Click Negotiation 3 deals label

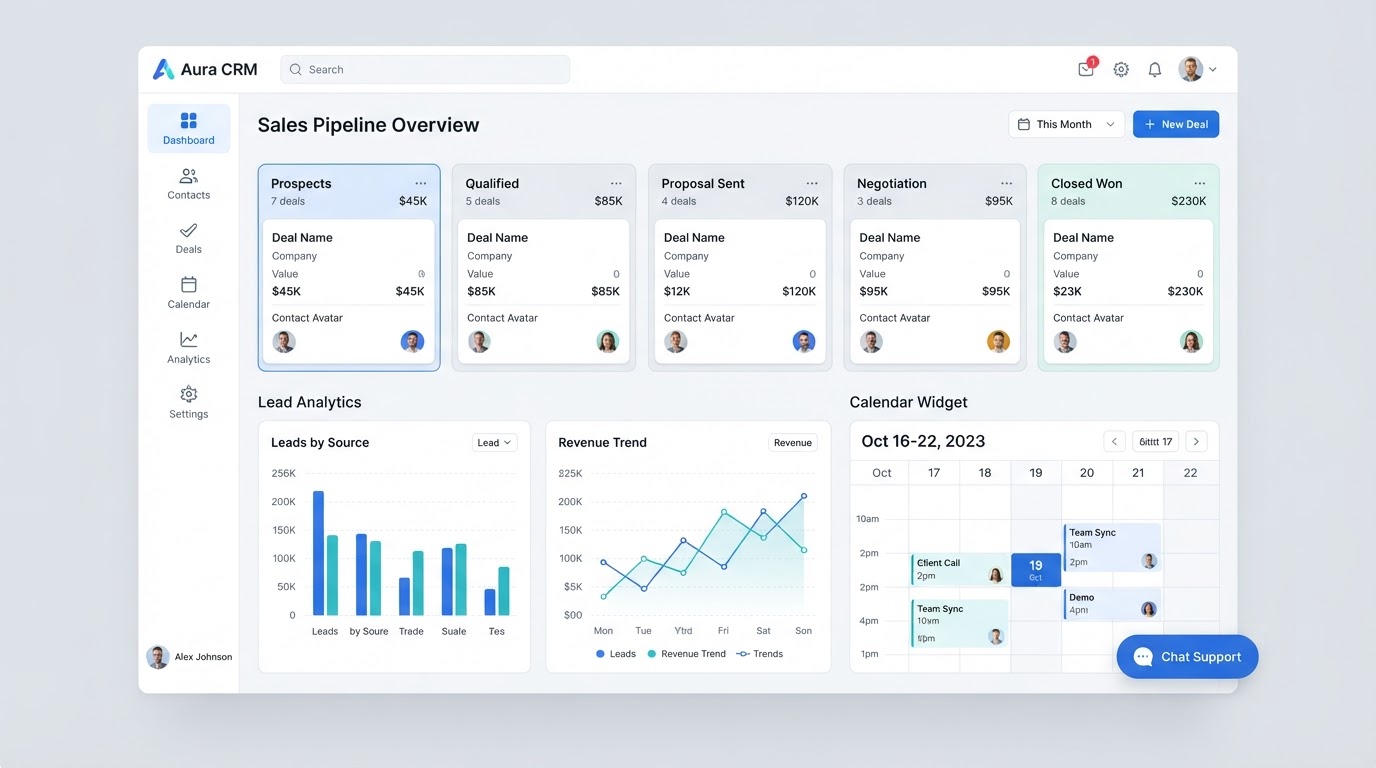(875, 201)
